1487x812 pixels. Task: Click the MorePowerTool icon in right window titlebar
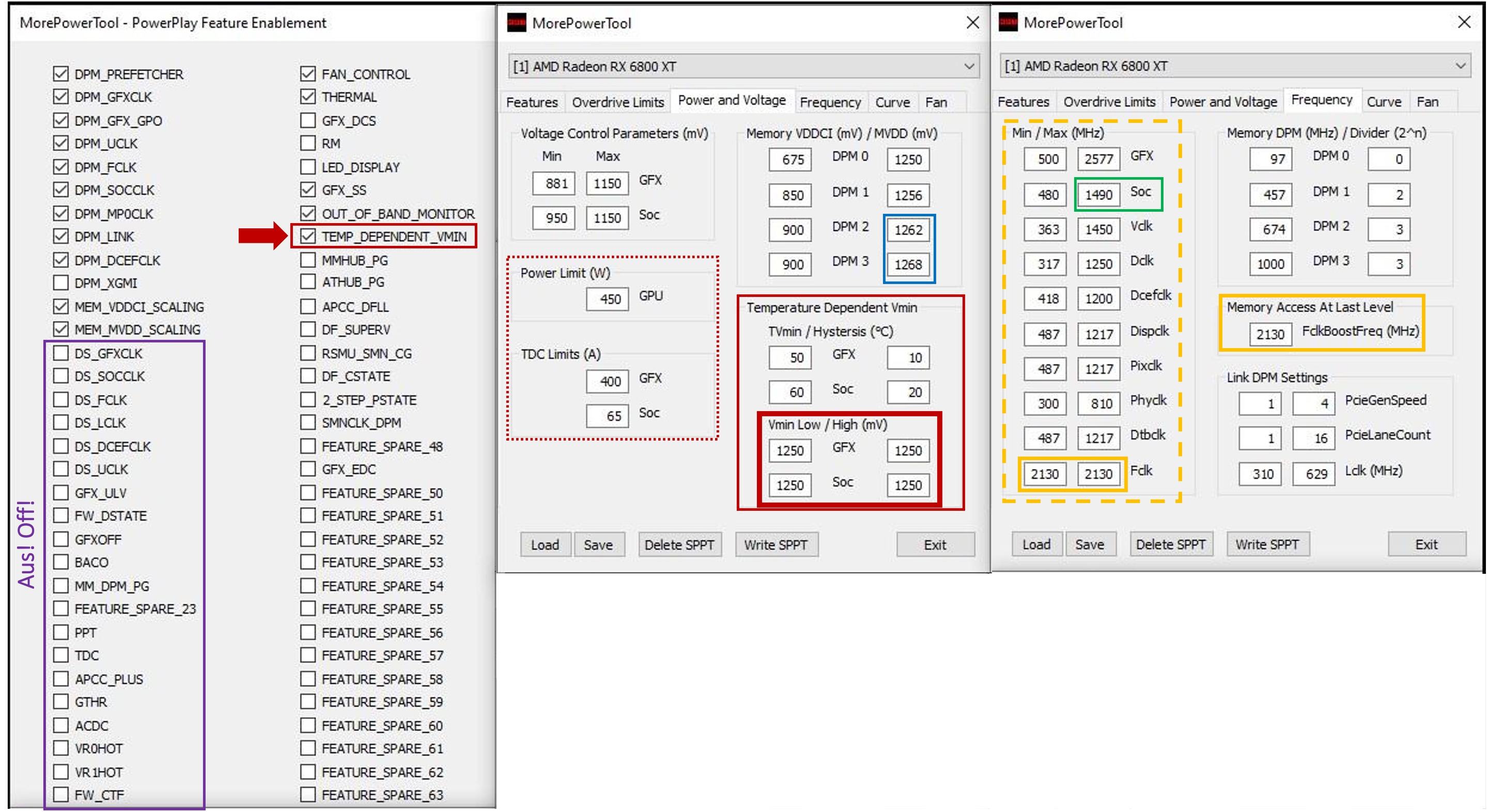pos(1008,23)
